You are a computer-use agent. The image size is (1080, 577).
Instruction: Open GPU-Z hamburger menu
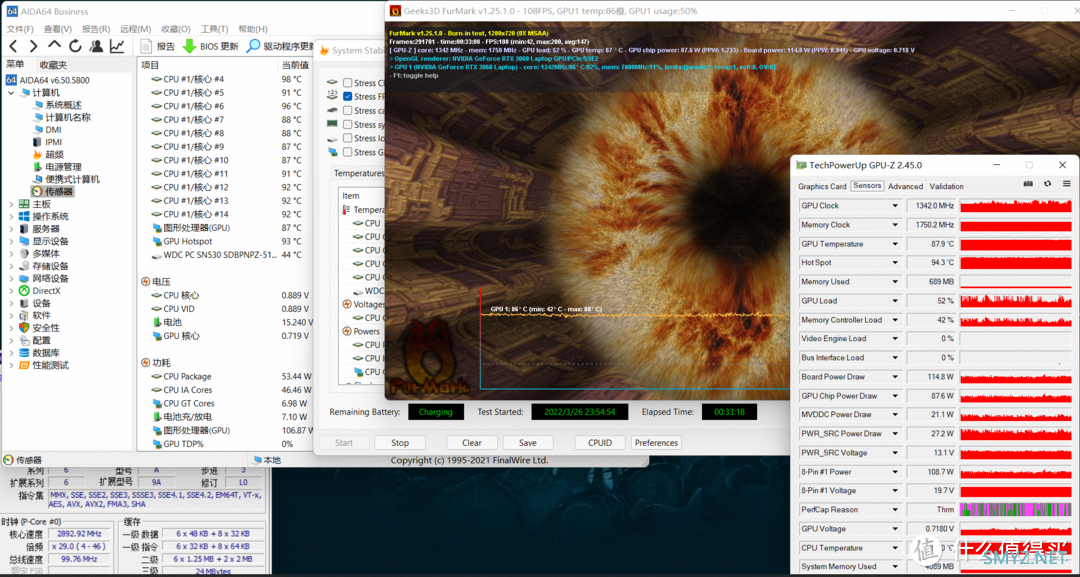tap(1066, 183)
